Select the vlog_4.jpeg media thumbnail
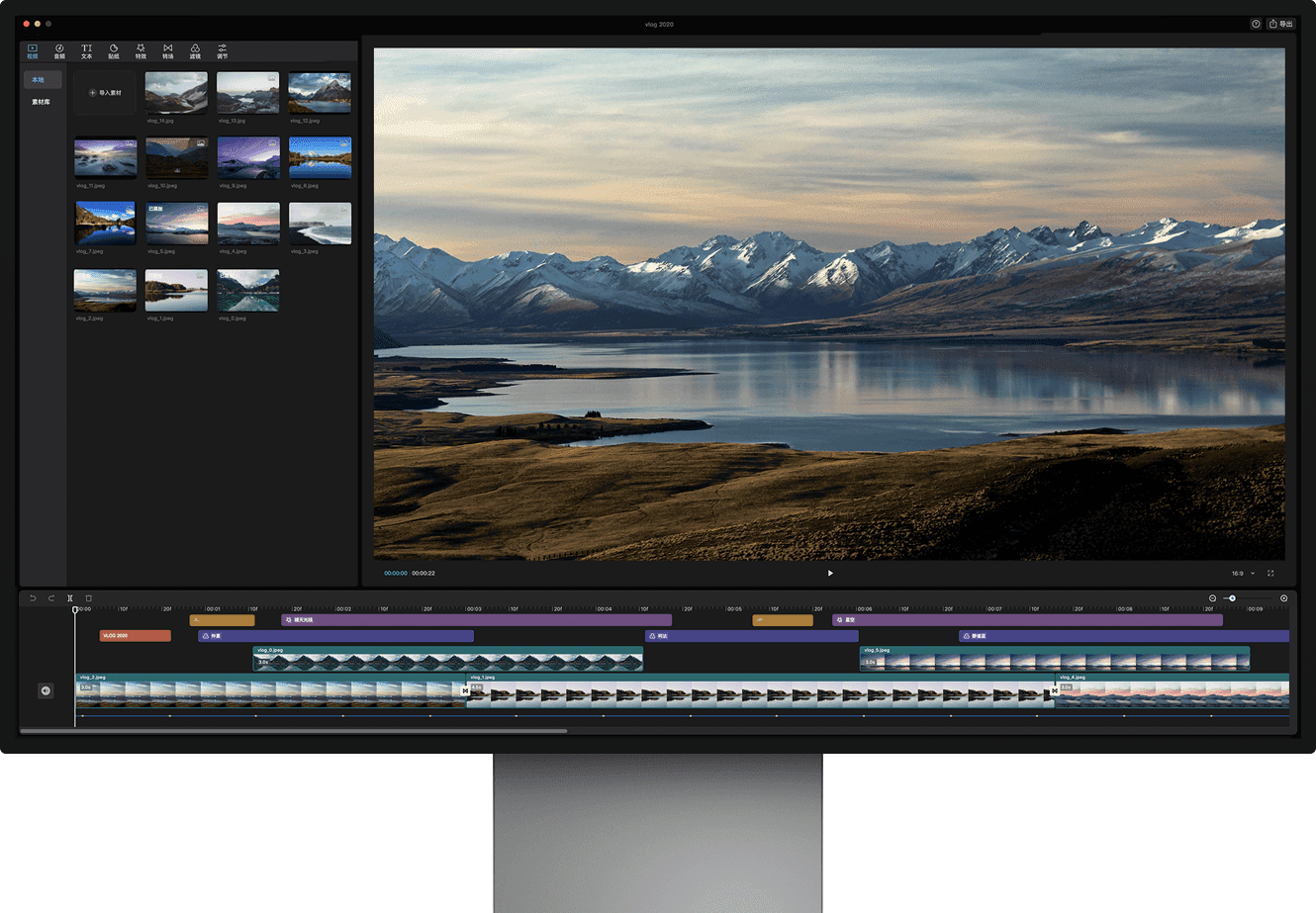Viewport: 1316px width, 913px height. pos(248,224)
